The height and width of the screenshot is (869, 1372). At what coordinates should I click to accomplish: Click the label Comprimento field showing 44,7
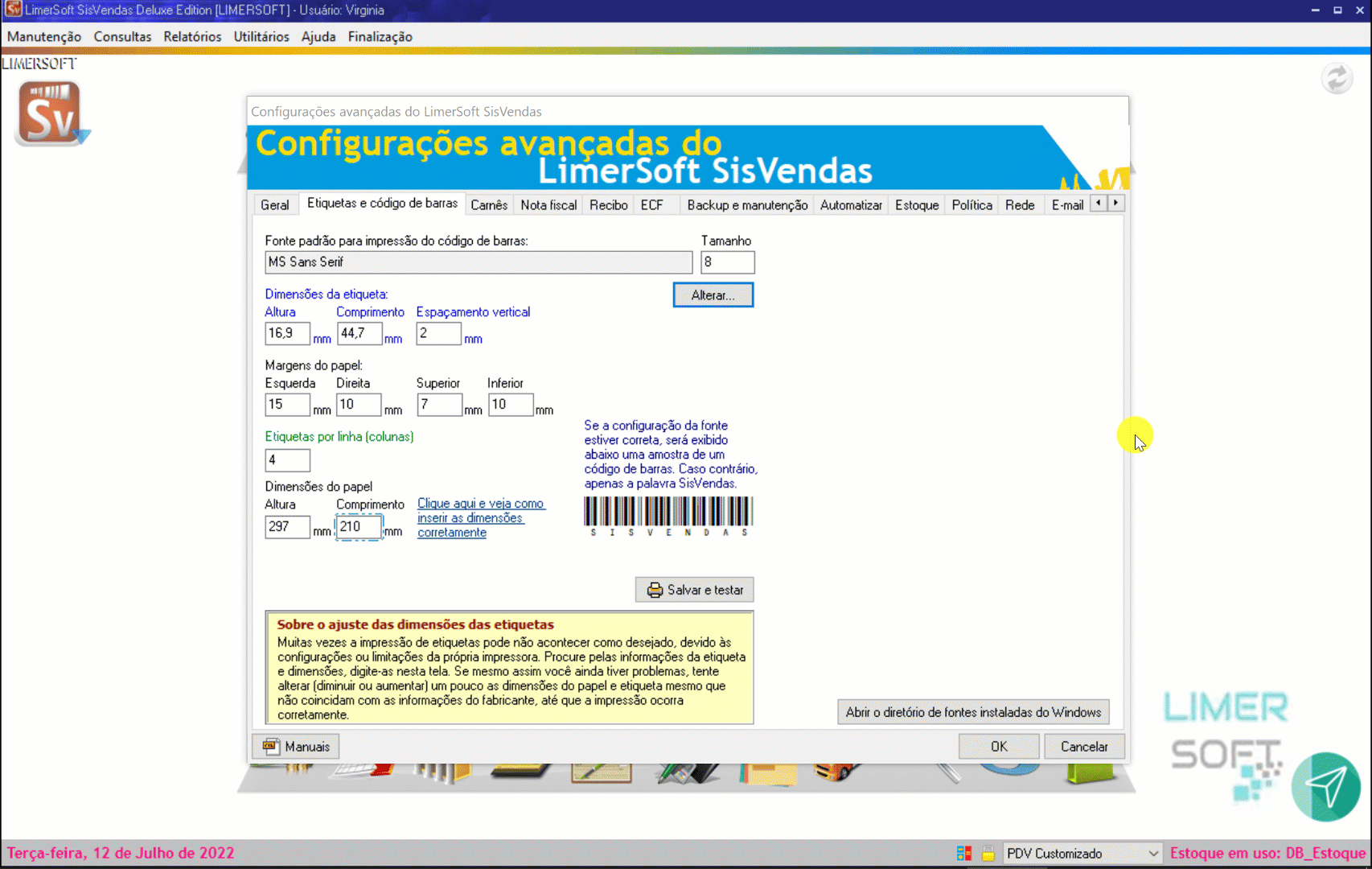tap(359, 333)
